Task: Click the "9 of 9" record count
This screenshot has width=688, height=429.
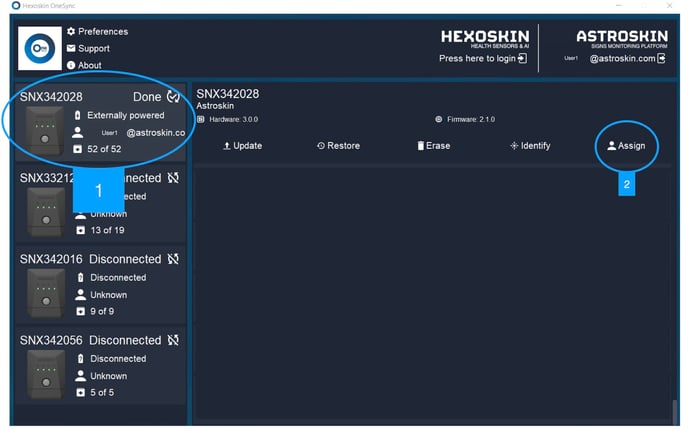Action: [102, 311]
